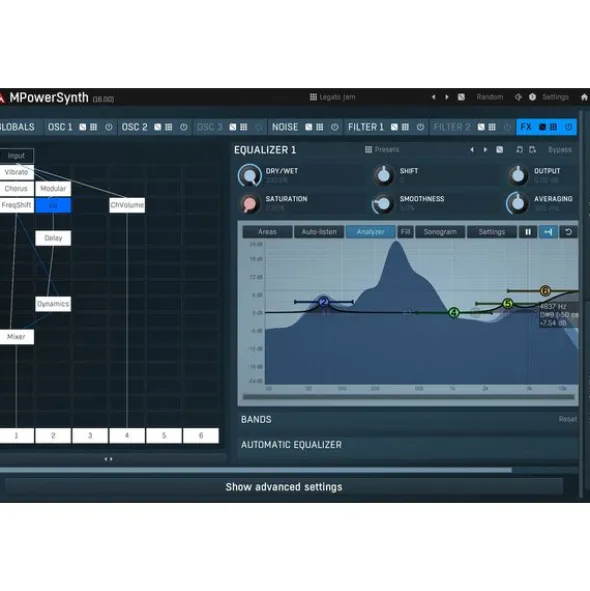Randomize OSC 2 with its dice icon
Screen dimensions: 590x591
pyautogui.click(x=158, y=127)
